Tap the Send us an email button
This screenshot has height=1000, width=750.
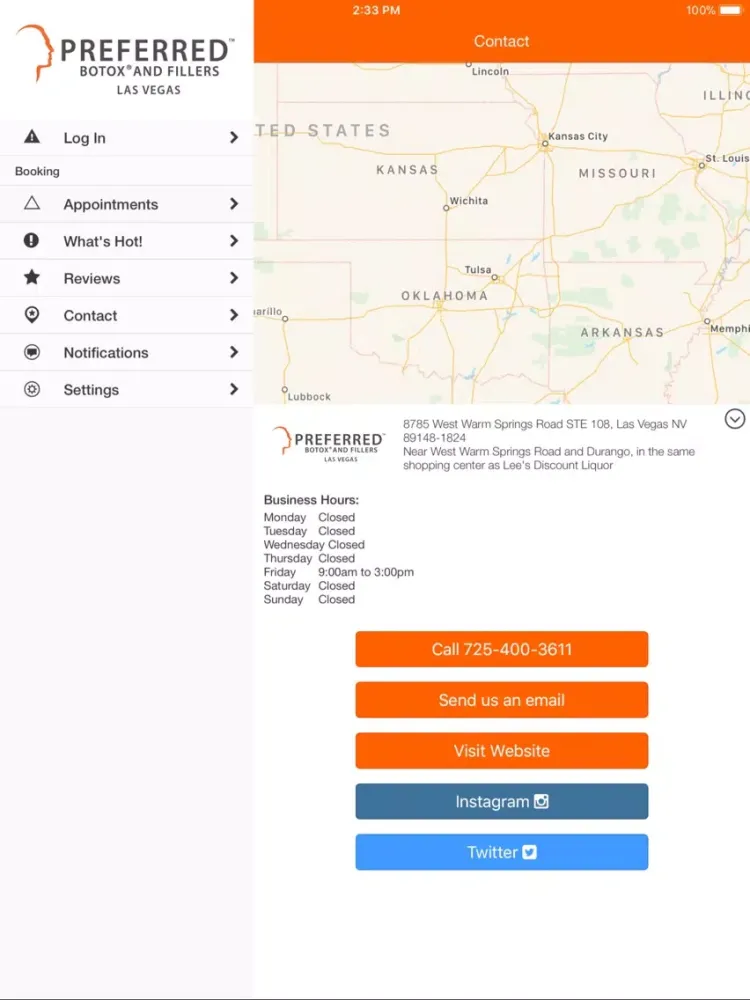[x=502, y=700]
